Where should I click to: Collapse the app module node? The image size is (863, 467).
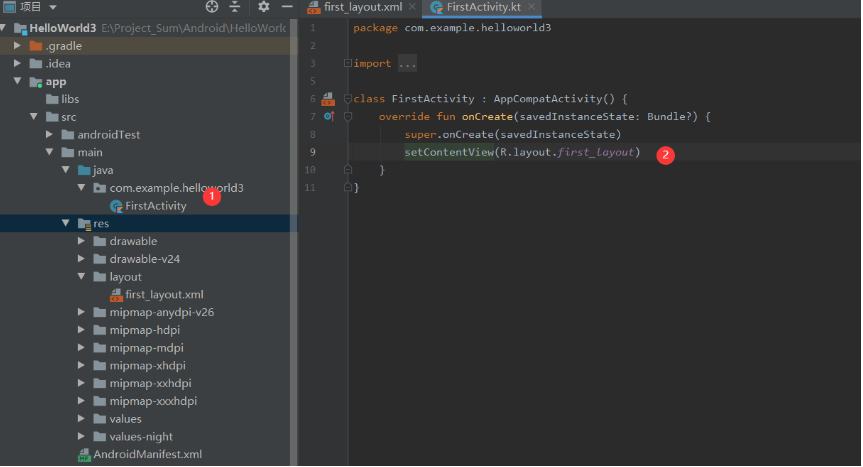coord(17,81)
